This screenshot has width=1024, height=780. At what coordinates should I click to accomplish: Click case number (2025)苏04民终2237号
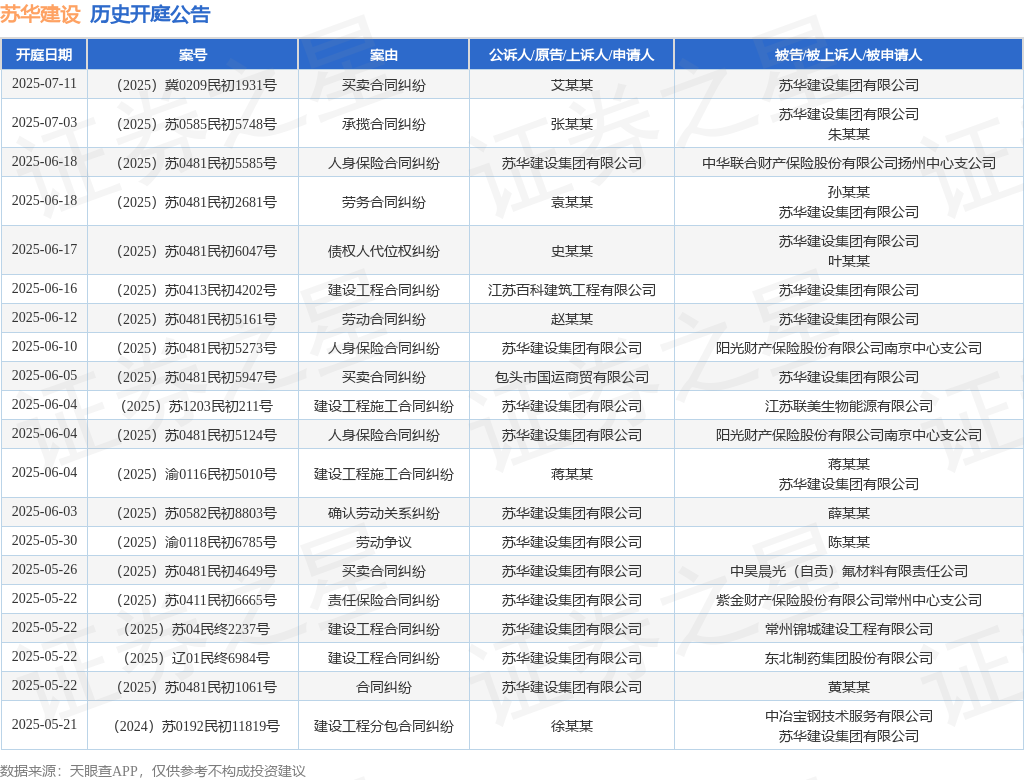click(x=196, y=629)
